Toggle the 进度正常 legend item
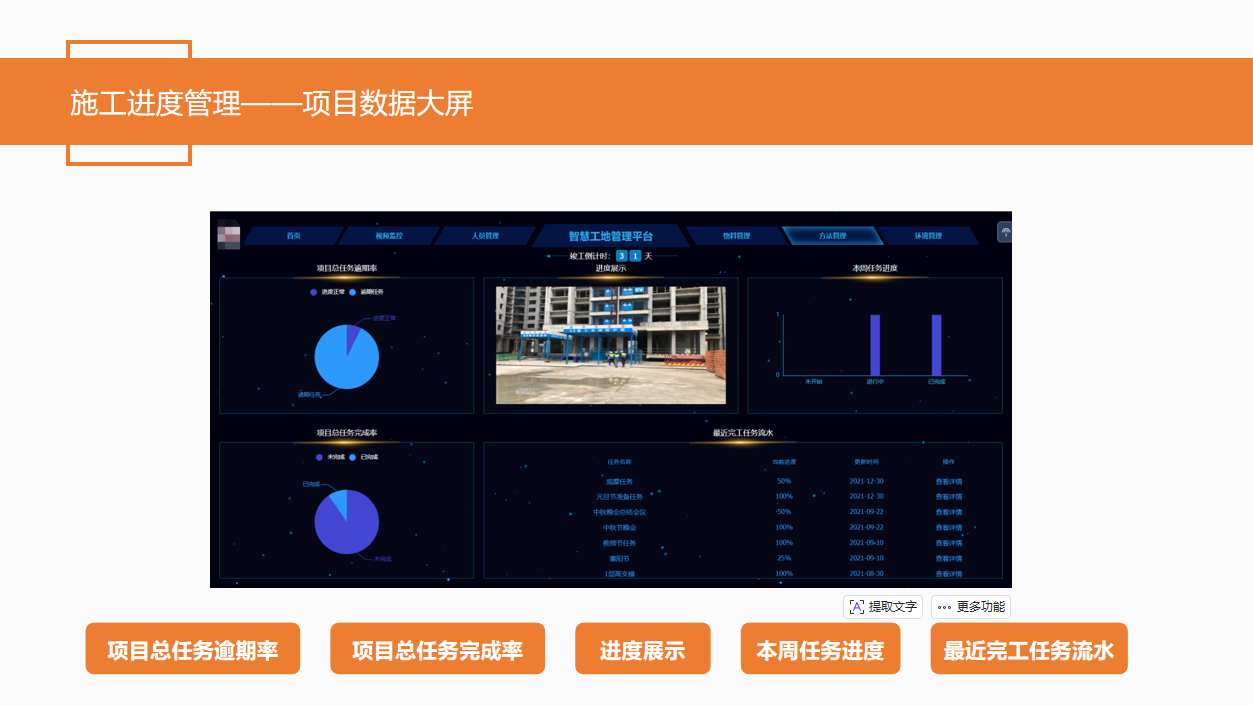Screen dimensions: 1253x706 click(328, 292)
